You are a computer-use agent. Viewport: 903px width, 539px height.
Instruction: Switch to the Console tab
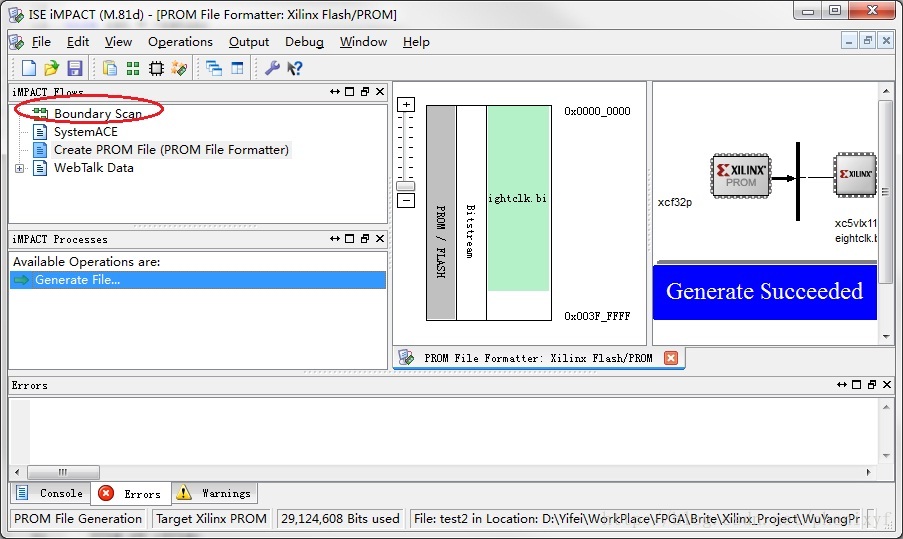(50, 494)
